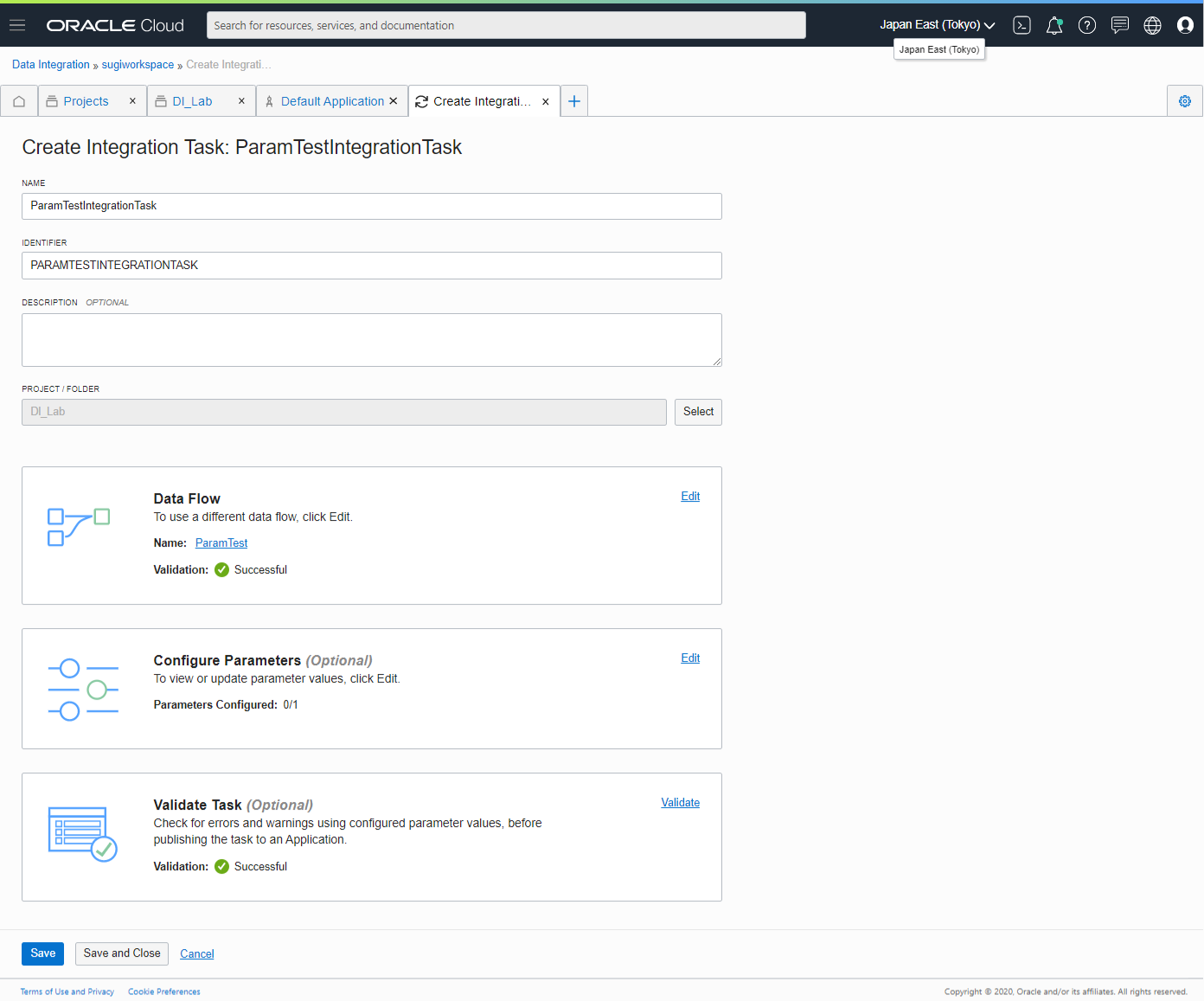
Task: Open Cookie Preferences link
Action: (x=164, y=991)
